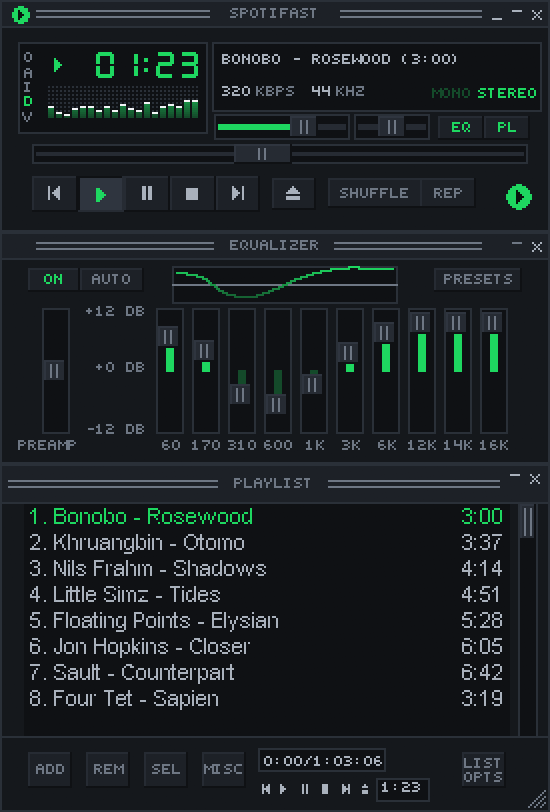The image size is (550, 812).
Task: Toggle SHUFFLE mode
Action: 374,193
